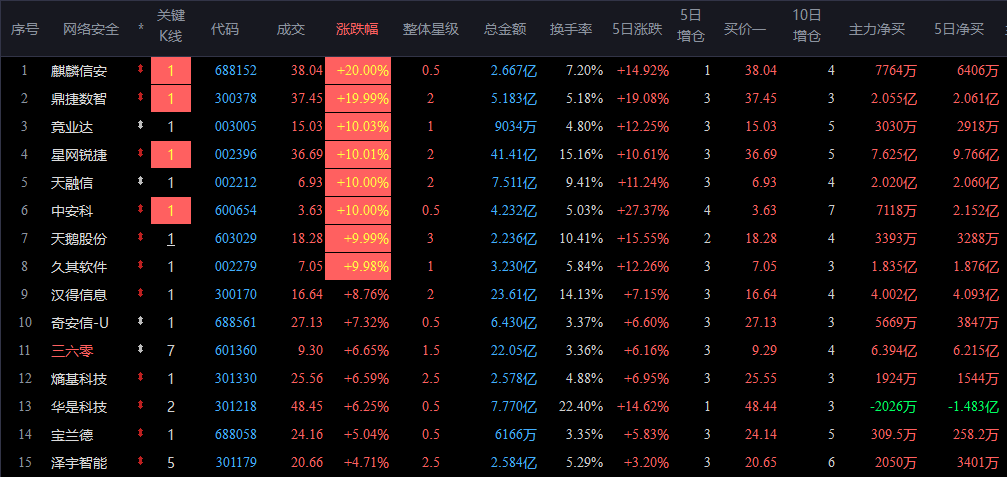Click 5日涨跌 value +27.37%

pos(644,211)
